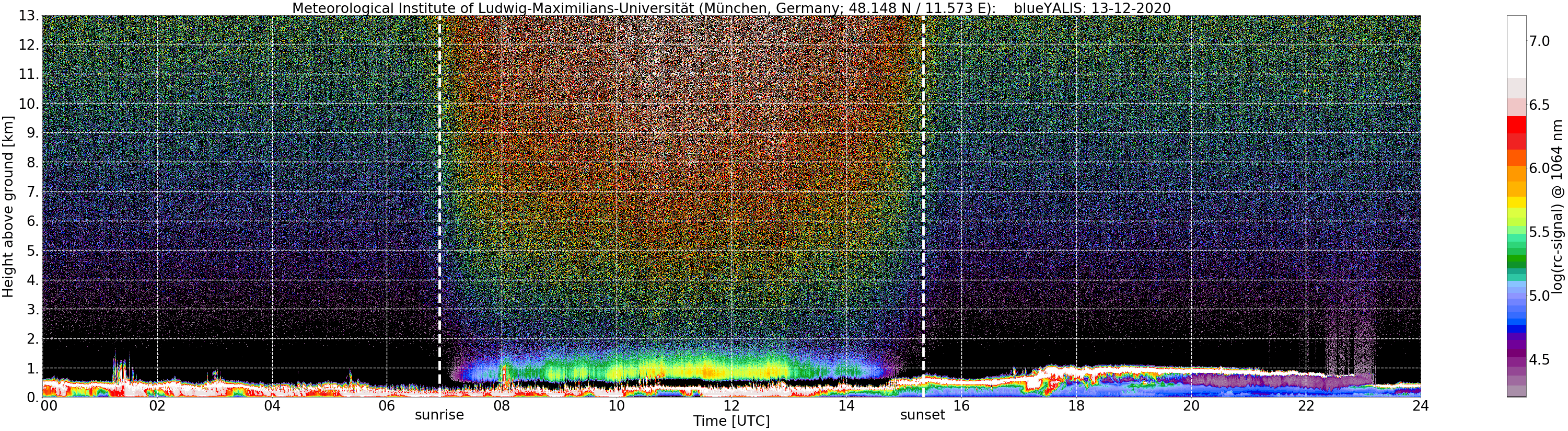This screenshot has height=431, width=1568.
Task: Click the time tick label '04'
Action: (272, 405)
